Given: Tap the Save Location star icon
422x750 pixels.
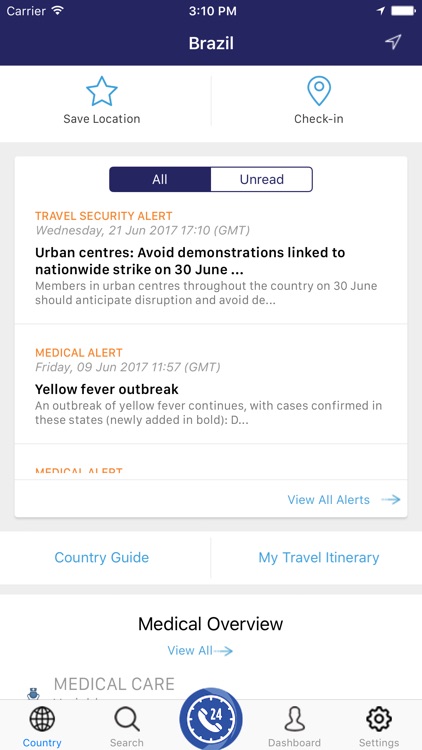Looking at the screenshot, I should [x=101, y=91].
